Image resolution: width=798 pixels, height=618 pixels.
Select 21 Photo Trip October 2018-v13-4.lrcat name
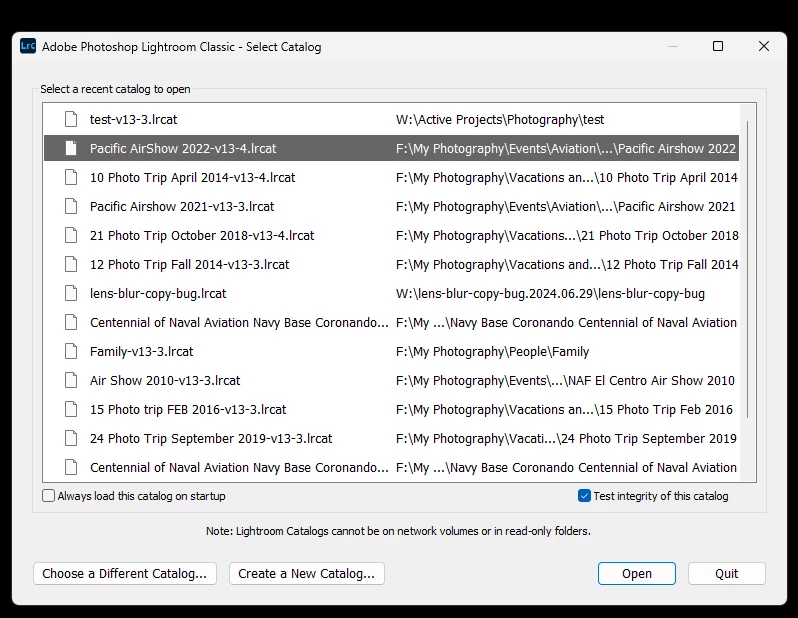click(202, 236)
